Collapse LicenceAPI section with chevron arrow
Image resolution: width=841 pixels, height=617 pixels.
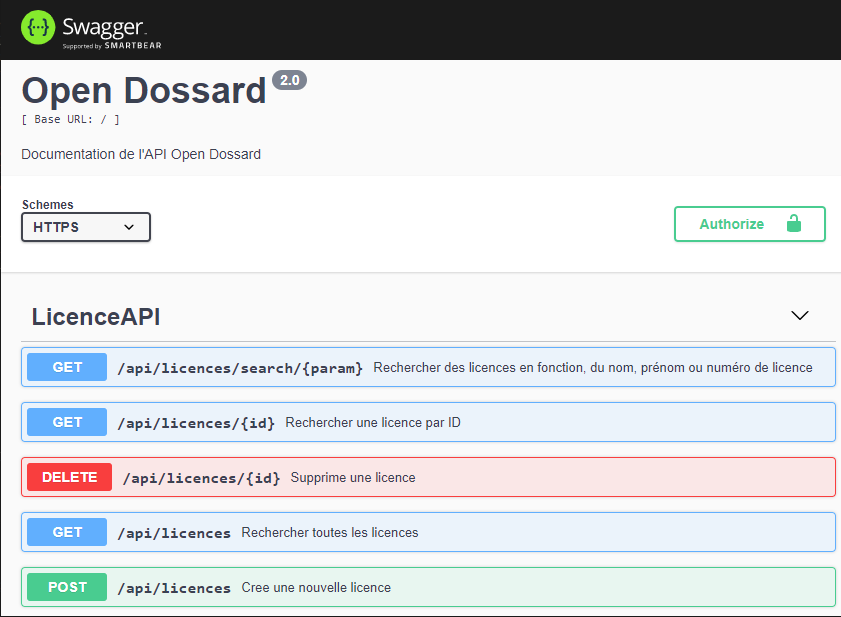tap(800, 315)
